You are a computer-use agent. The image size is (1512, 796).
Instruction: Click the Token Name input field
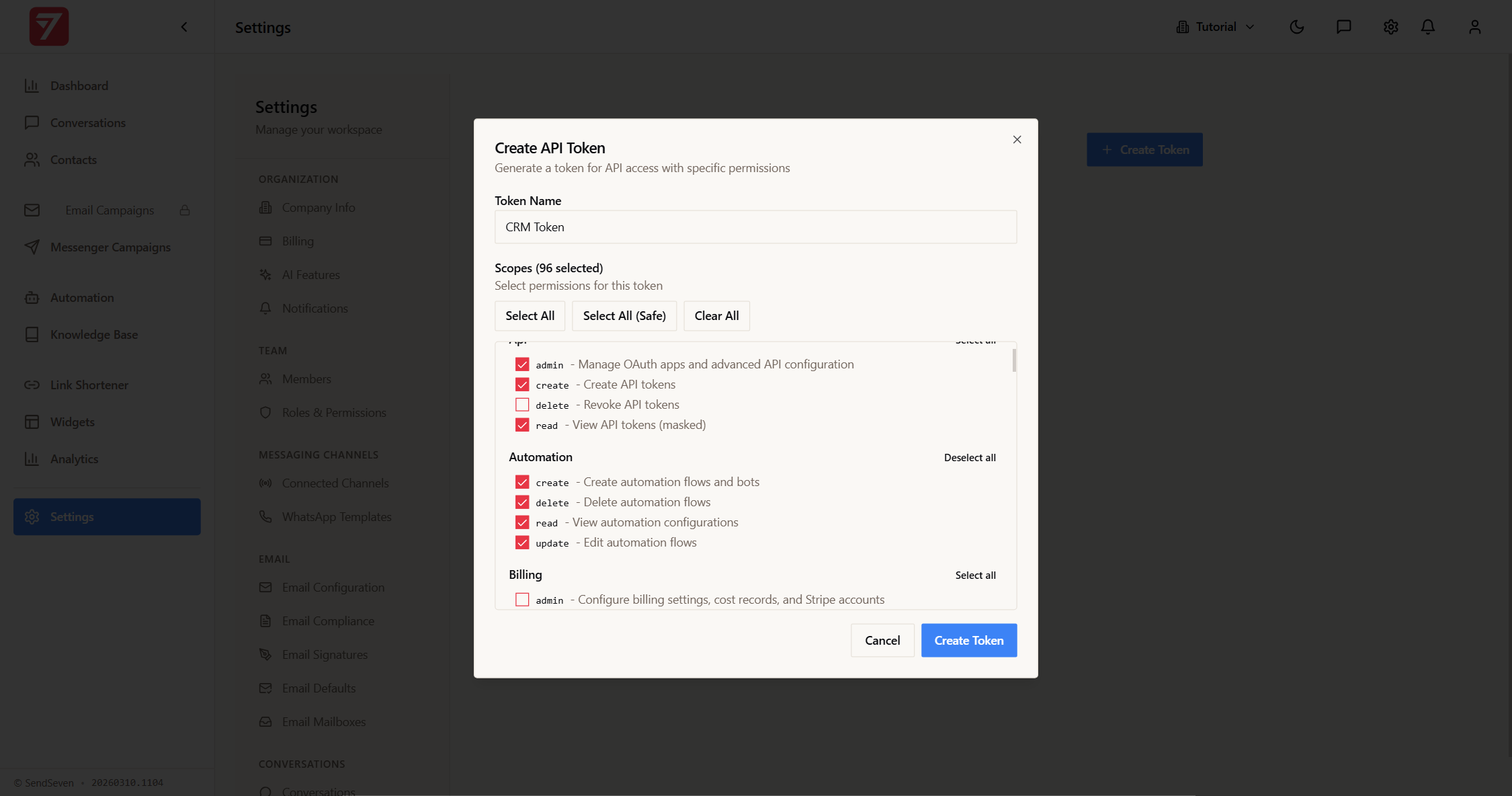pos(756,227)
